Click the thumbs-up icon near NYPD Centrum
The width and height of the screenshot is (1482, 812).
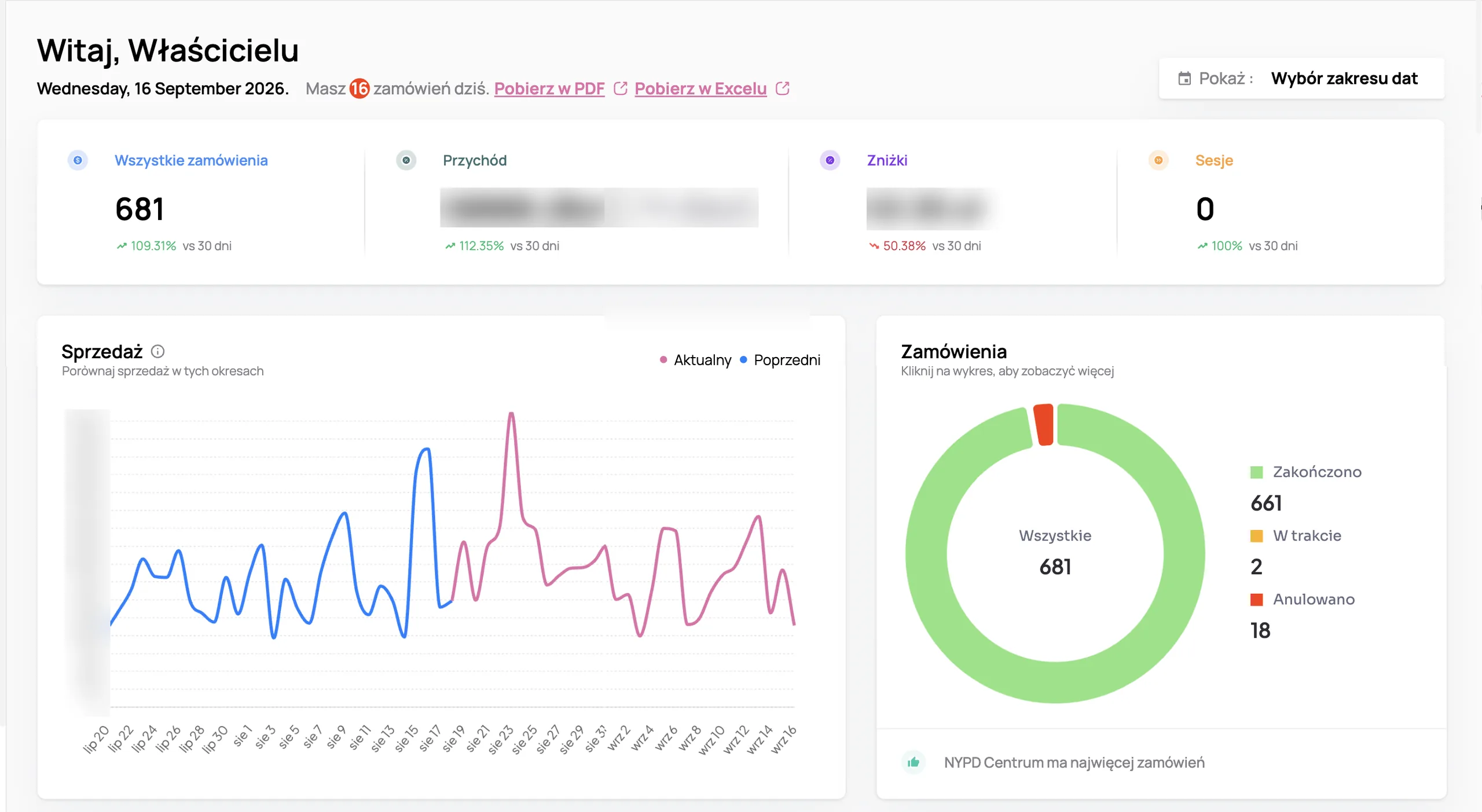point(914,762)
